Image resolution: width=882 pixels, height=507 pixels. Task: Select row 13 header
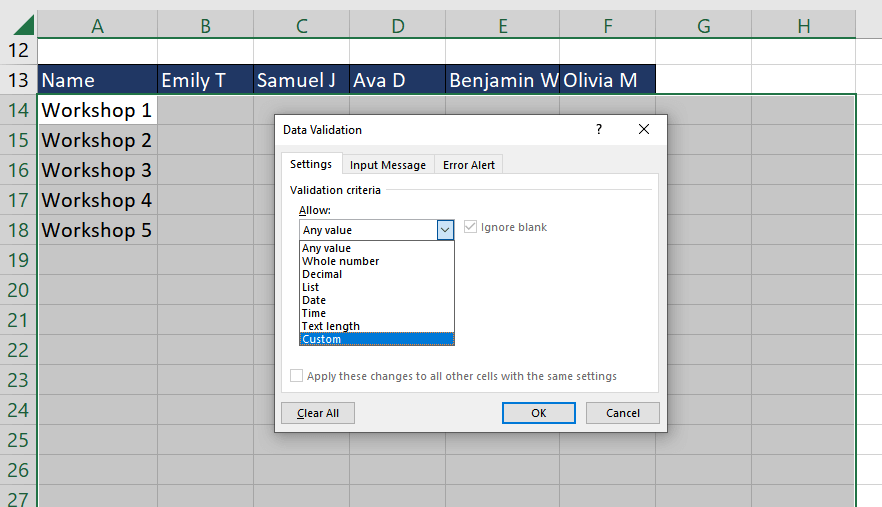pos(18,80)
